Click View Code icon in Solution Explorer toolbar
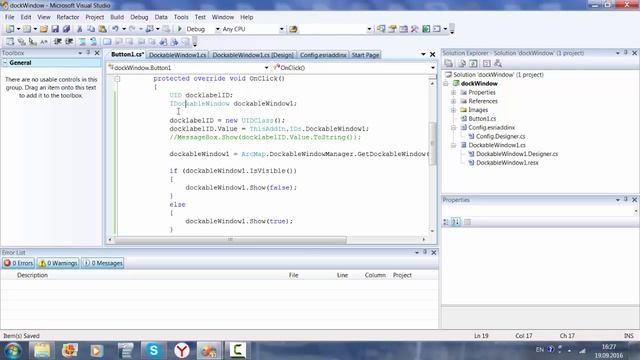This screenshot has height=360, width=640. click(487, 63)
